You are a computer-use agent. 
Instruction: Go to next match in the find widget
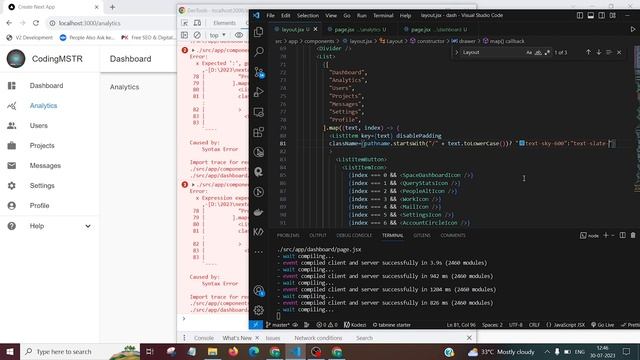click(599, 52)
